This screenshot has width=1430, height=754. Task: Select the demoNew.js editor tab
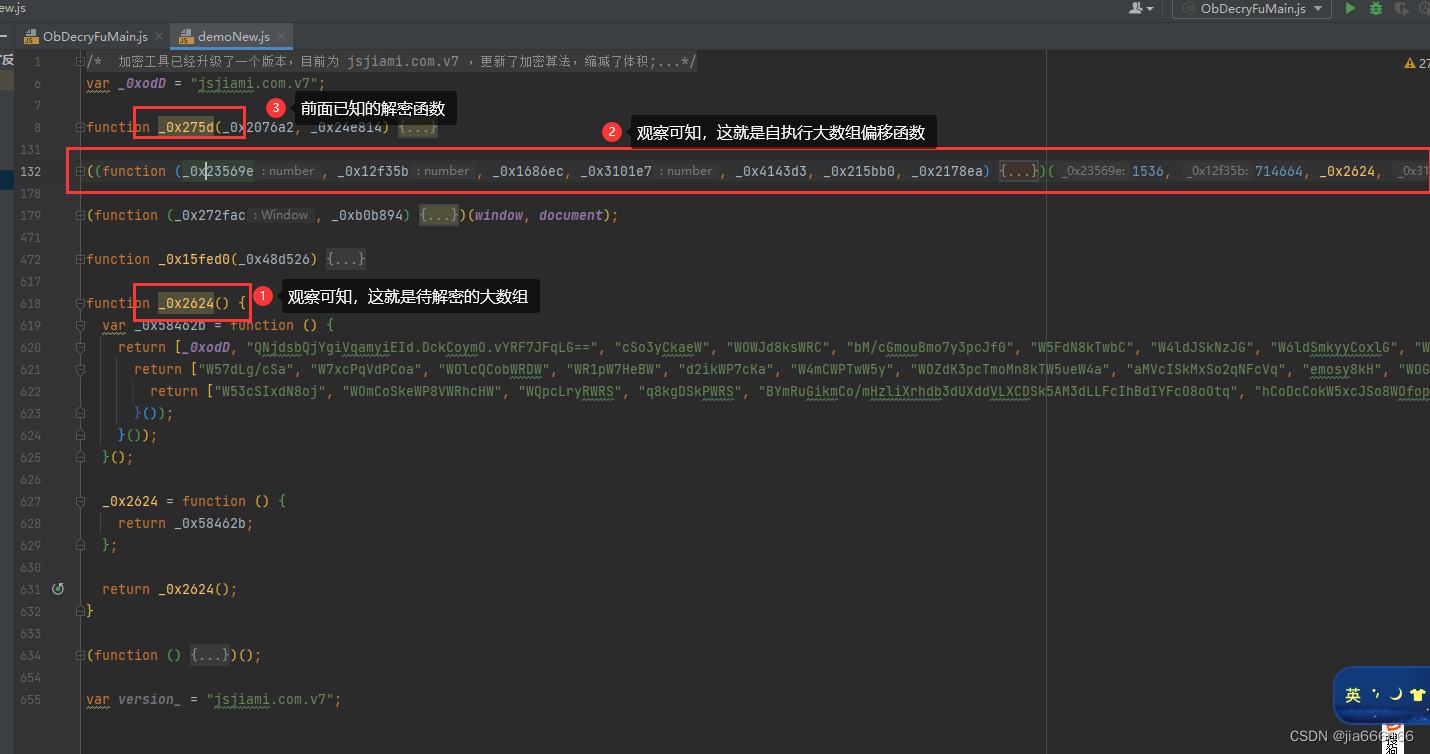tap(233, 36)
